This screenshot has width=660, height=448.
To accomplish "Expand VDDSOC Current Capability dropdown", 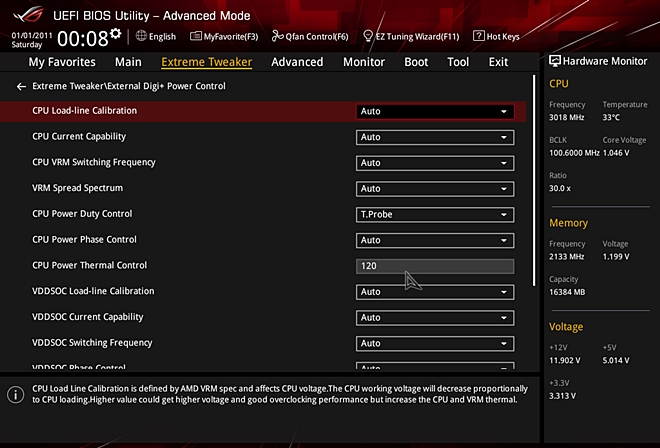I will tap(435, 317).
